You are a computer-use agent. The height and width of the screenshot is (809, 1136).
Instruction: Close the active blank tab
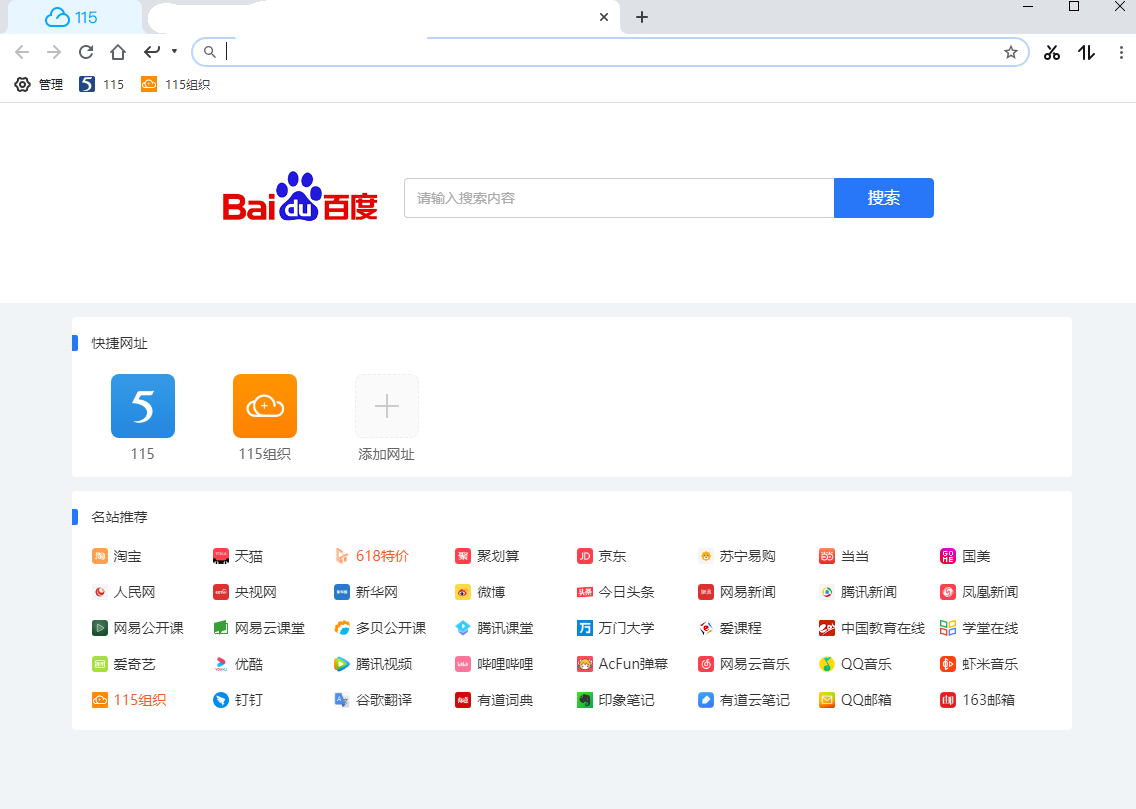pos(604,17)
